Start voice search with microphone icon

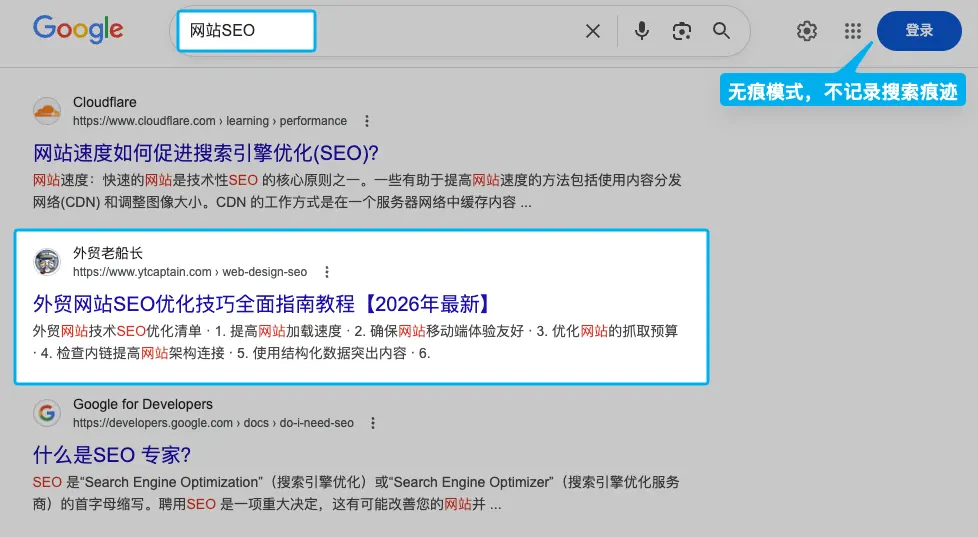pos(642,31)
